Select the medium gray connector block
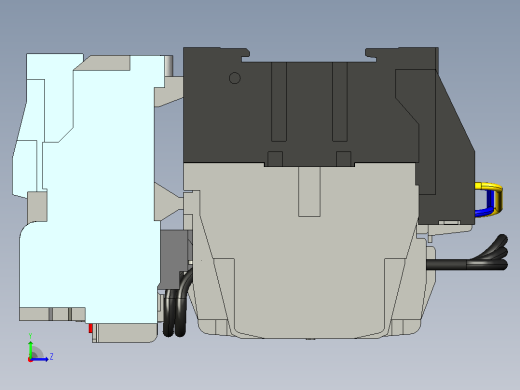Image resolution: width=520 pixels, height=390 pixels. point(175,259)
